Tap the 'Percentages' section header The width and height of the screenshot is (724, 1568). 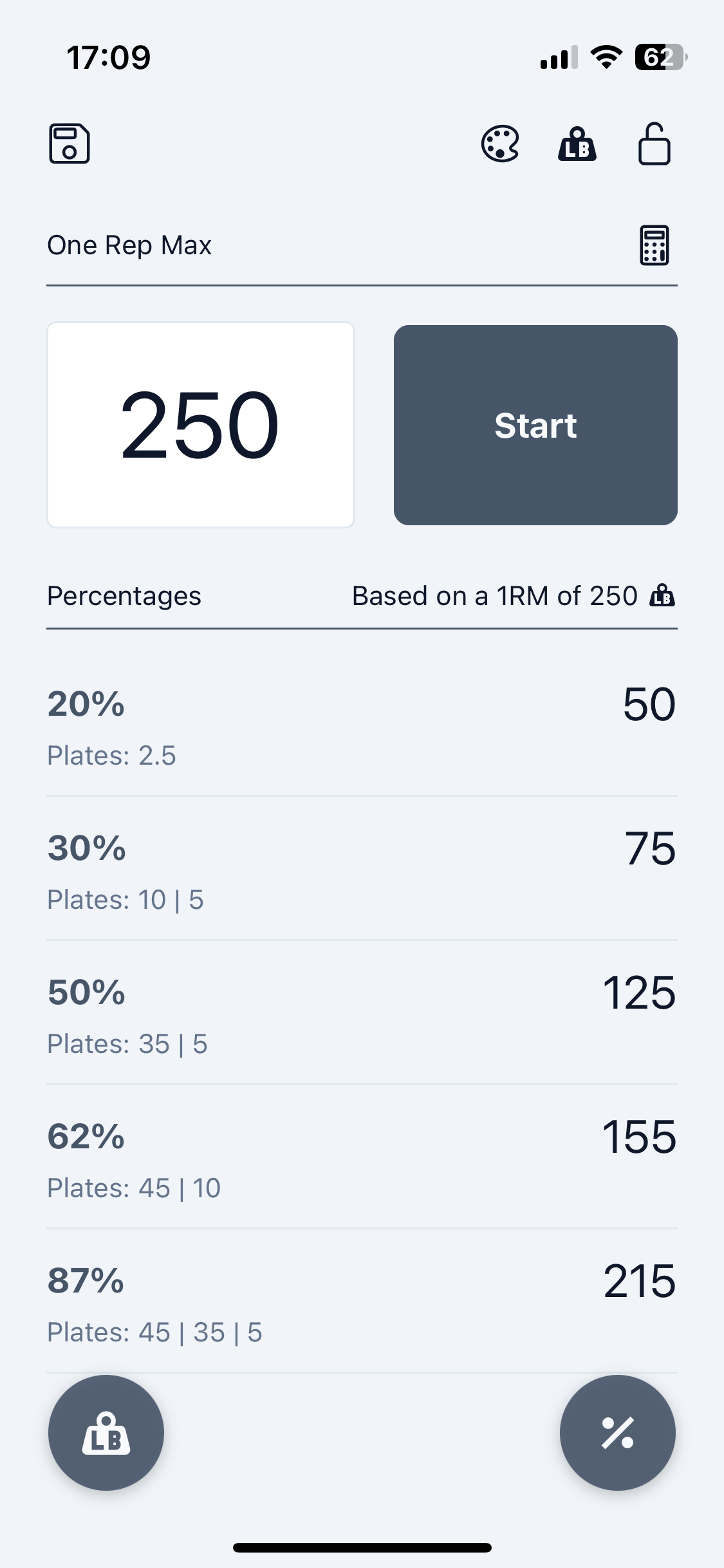click(124, 595)
